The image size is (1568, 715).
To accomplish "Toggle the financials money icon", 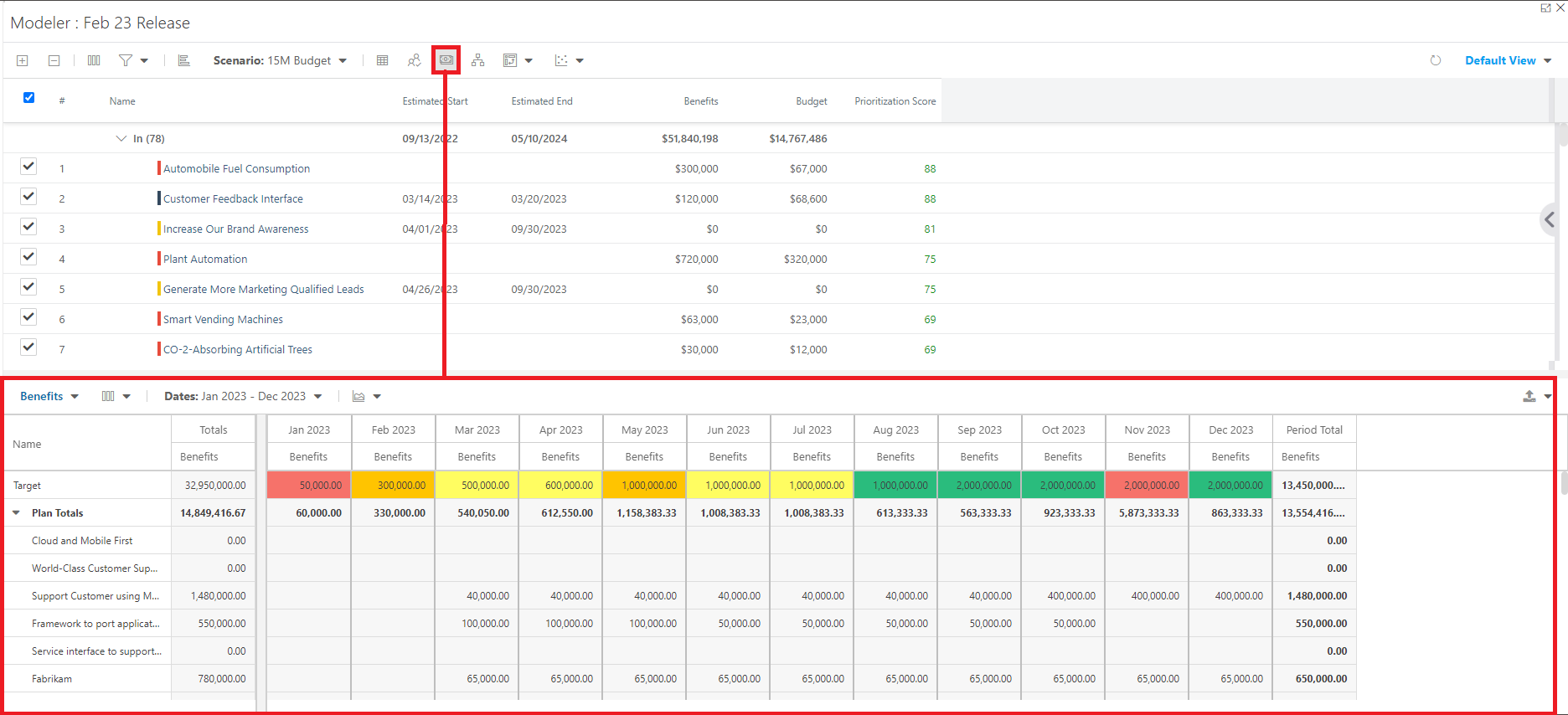I will pos(446,60).
